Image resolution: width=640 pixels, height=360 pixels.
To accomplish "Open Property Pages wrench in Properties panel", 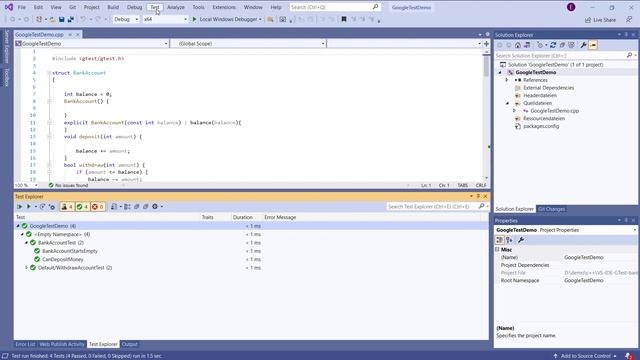I will pyautogui.click(x=521, y=240).
